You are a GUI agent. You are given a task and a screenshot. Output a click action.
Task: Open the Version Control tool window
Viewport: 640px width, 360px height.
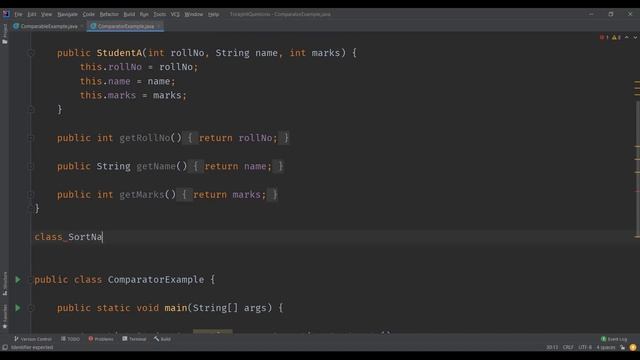click(33, 339)
